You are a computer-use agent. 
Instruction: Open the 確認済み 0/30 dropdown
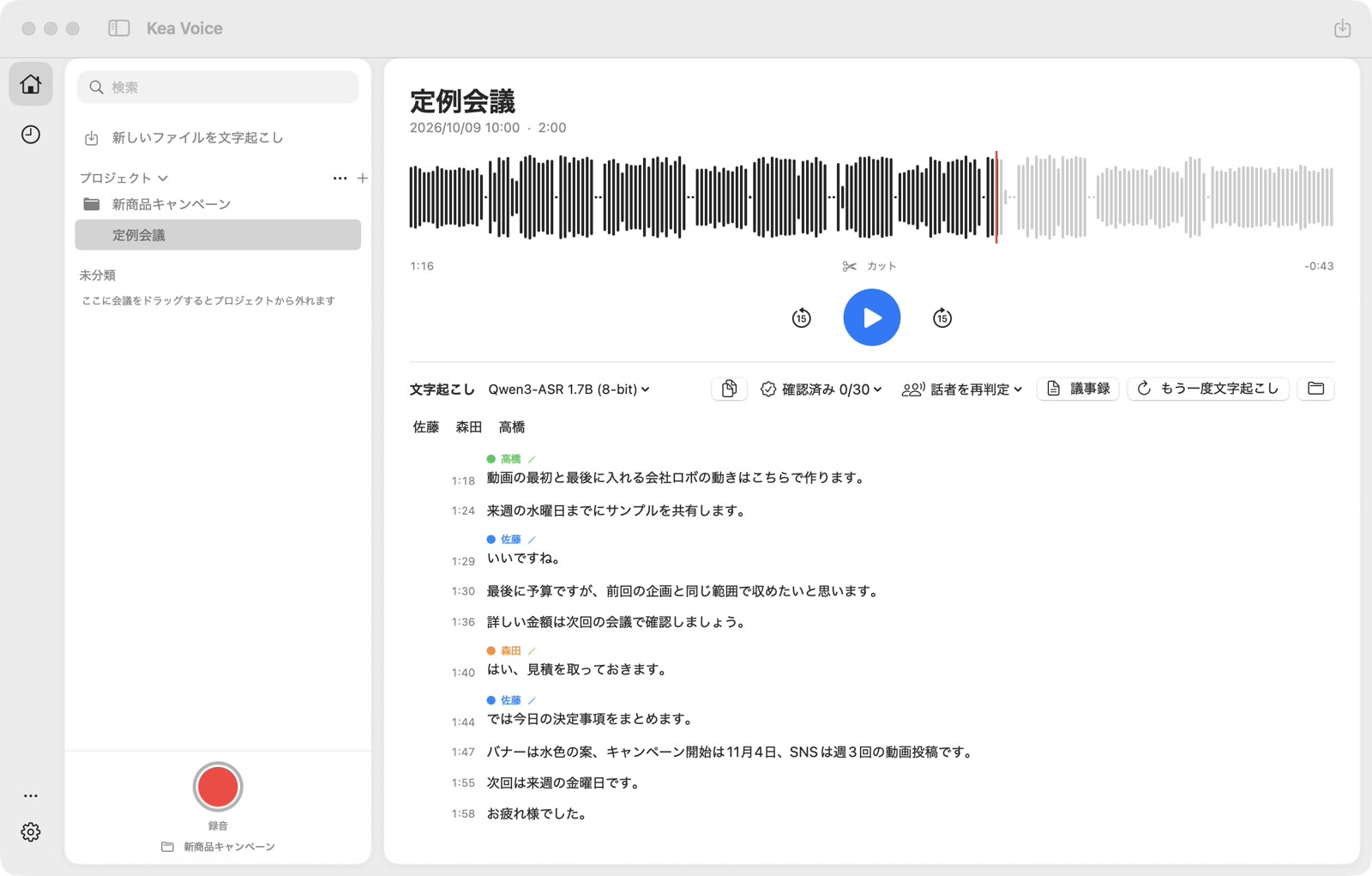point(821,390)
